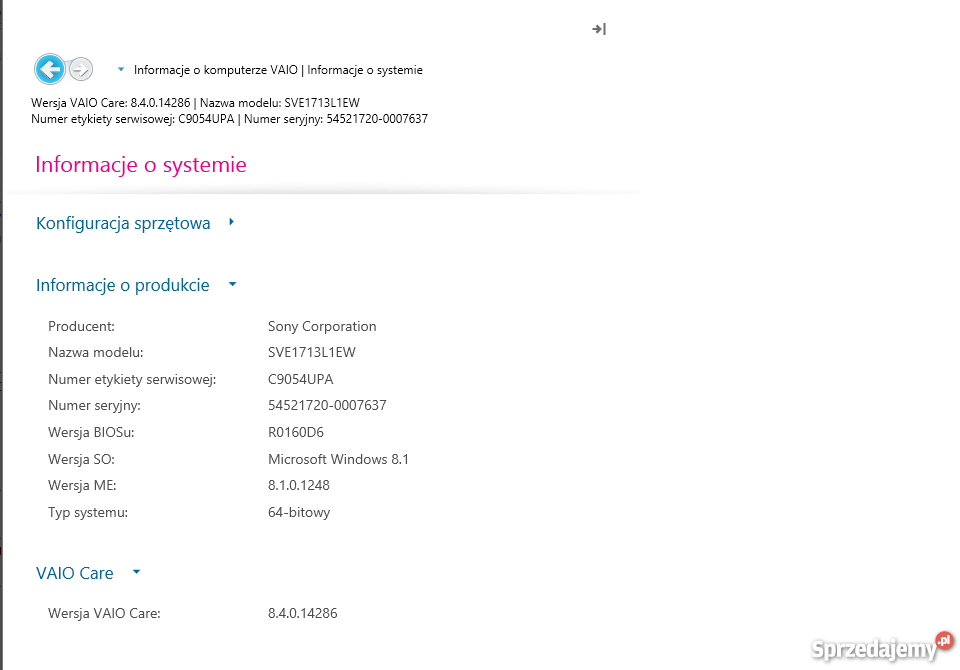The image size is (960, 670).
Task: Collapse the Informacje o produkcie section arrow
Action: coord(233,285)
